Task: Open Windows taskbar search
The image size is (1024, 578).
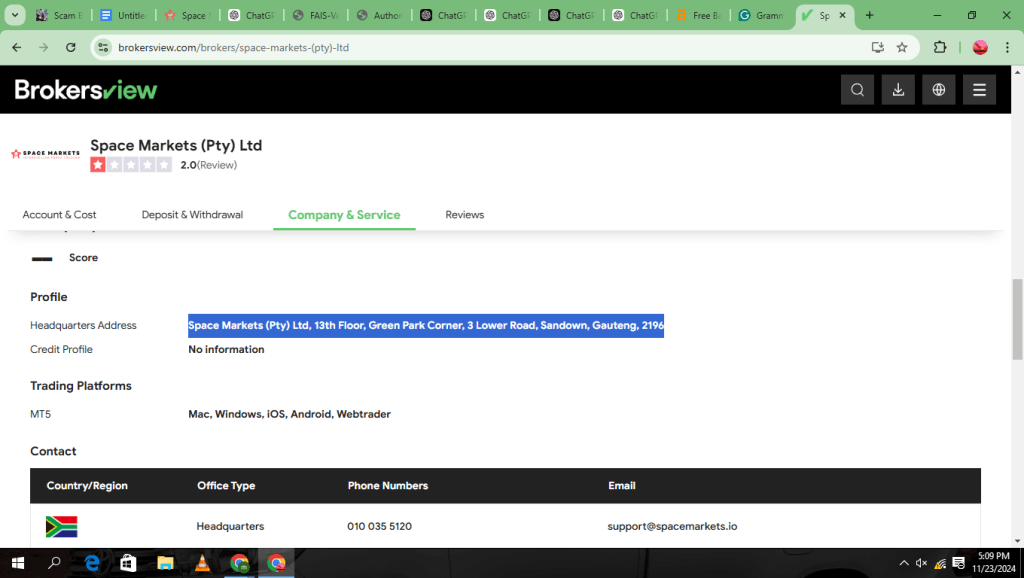Action: pyautogui.click(x=55, y=563)
